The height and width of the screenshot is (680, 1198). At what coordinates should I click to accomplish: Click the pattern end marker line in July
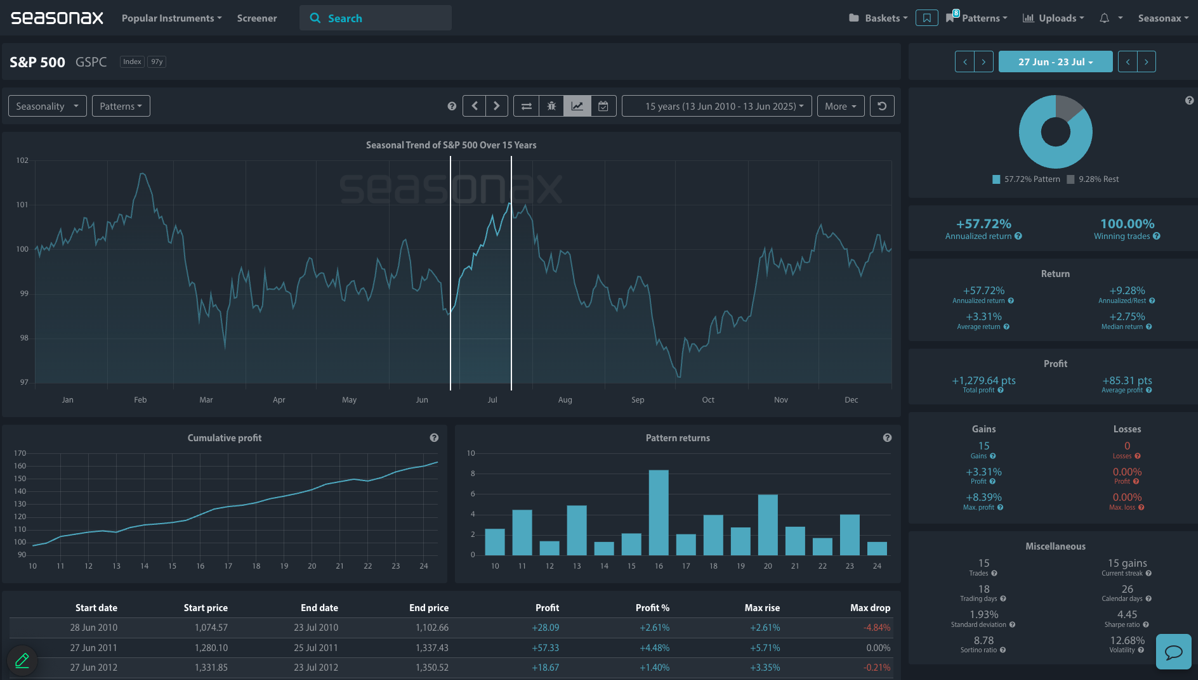pyautogui.click(x=511, y=273)
